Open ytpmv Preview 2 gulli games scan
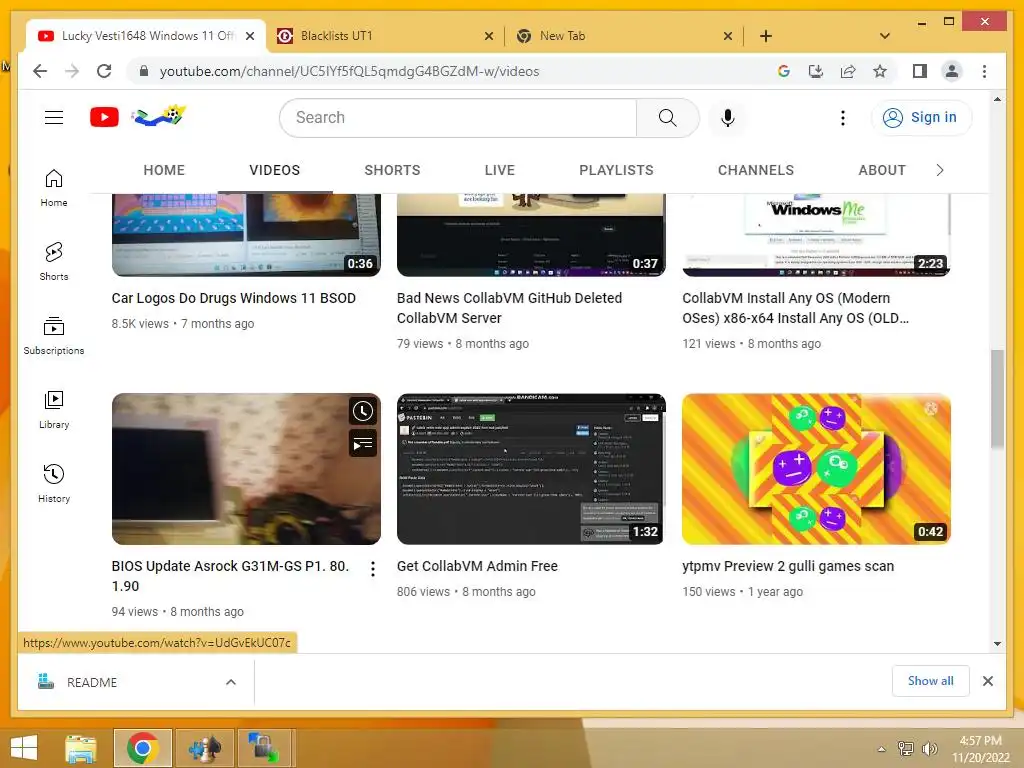Image resolution: width=1024 pixels, height=768 pixels. pyautogui.click(x=788, y=566)
